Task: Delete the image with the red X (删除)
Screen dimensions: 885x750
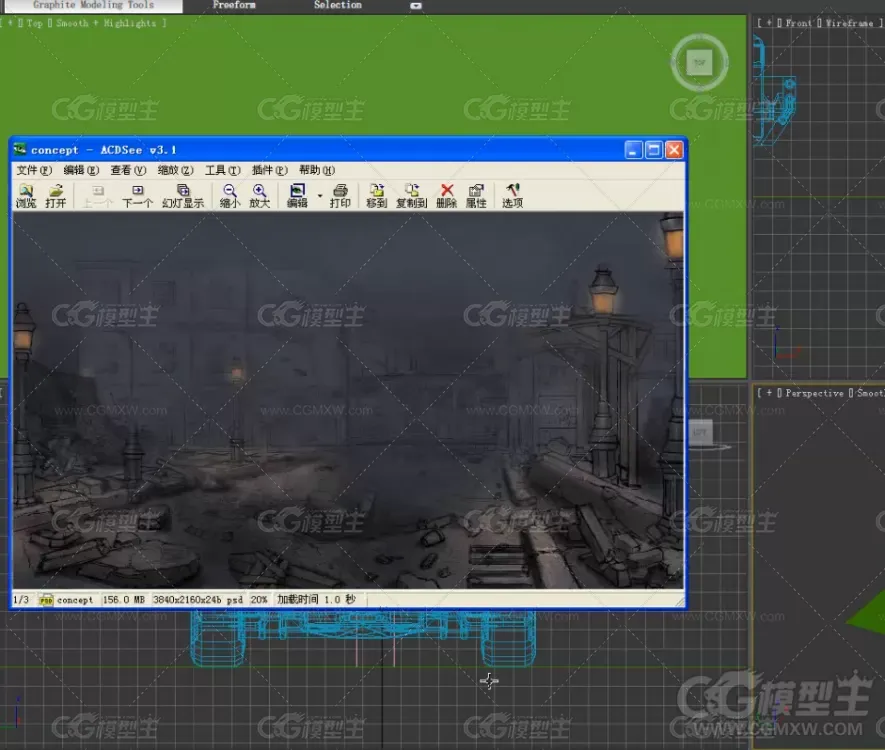Action: point(446,196)
